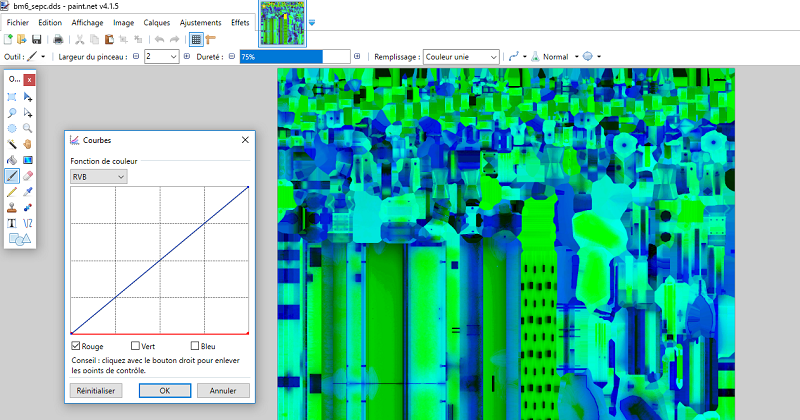This screenshot has height=420, width=800.
Task: Cut selection with scissors icon
Action: pyautogui.click(x=80, y=39)
